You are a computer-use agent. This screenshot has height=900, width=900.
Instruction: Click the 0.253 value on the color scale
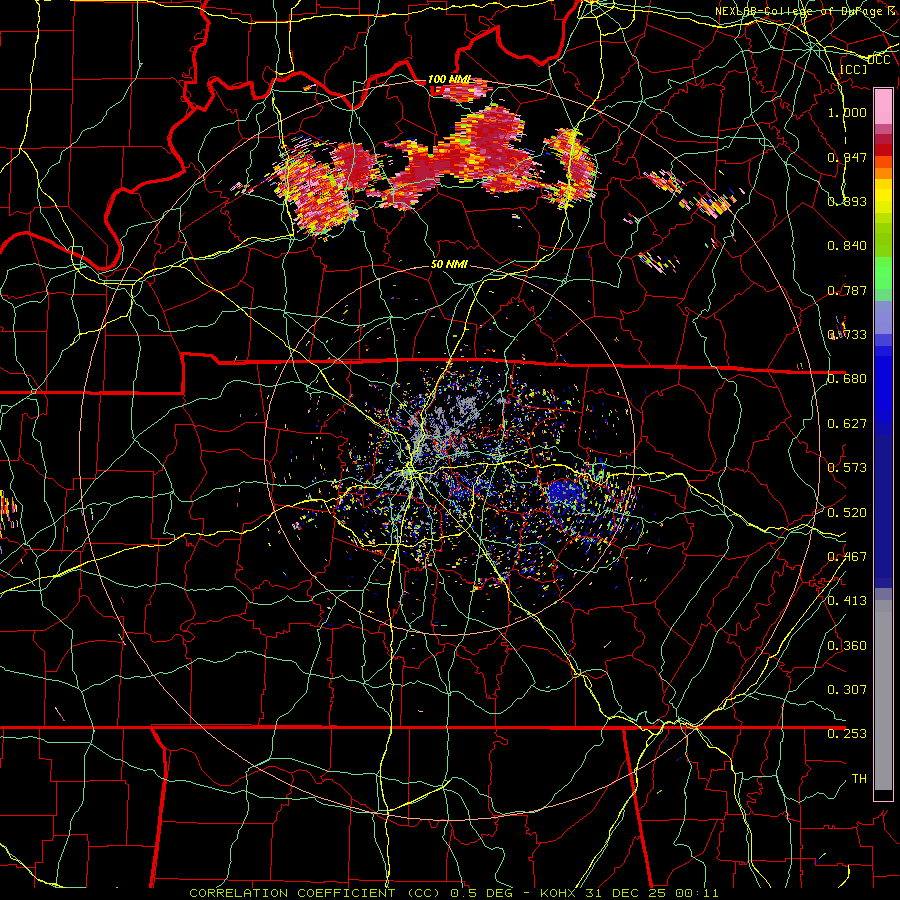coord(847,734)
